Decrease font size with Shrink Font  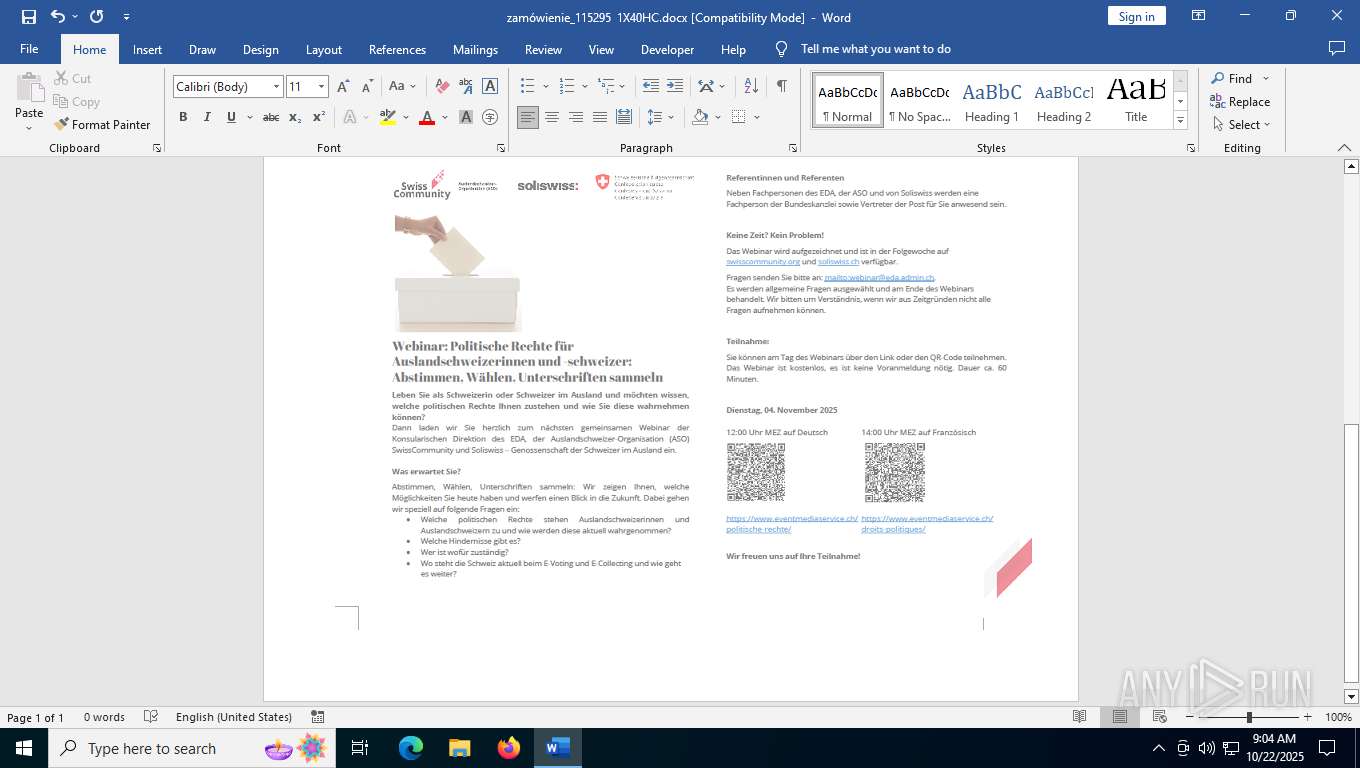coord(366,87)
